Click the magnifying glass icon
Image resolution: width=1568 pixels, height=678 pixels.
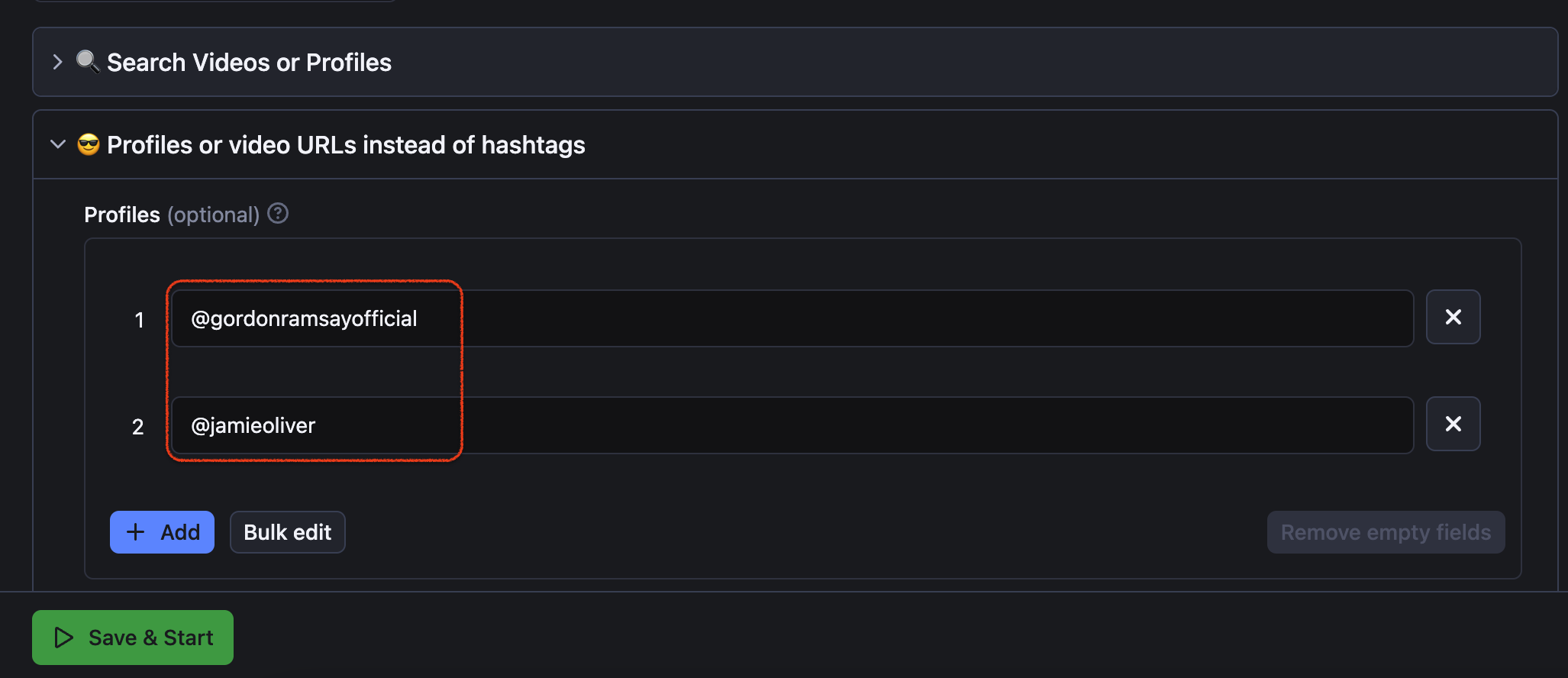tap(88, 62)
